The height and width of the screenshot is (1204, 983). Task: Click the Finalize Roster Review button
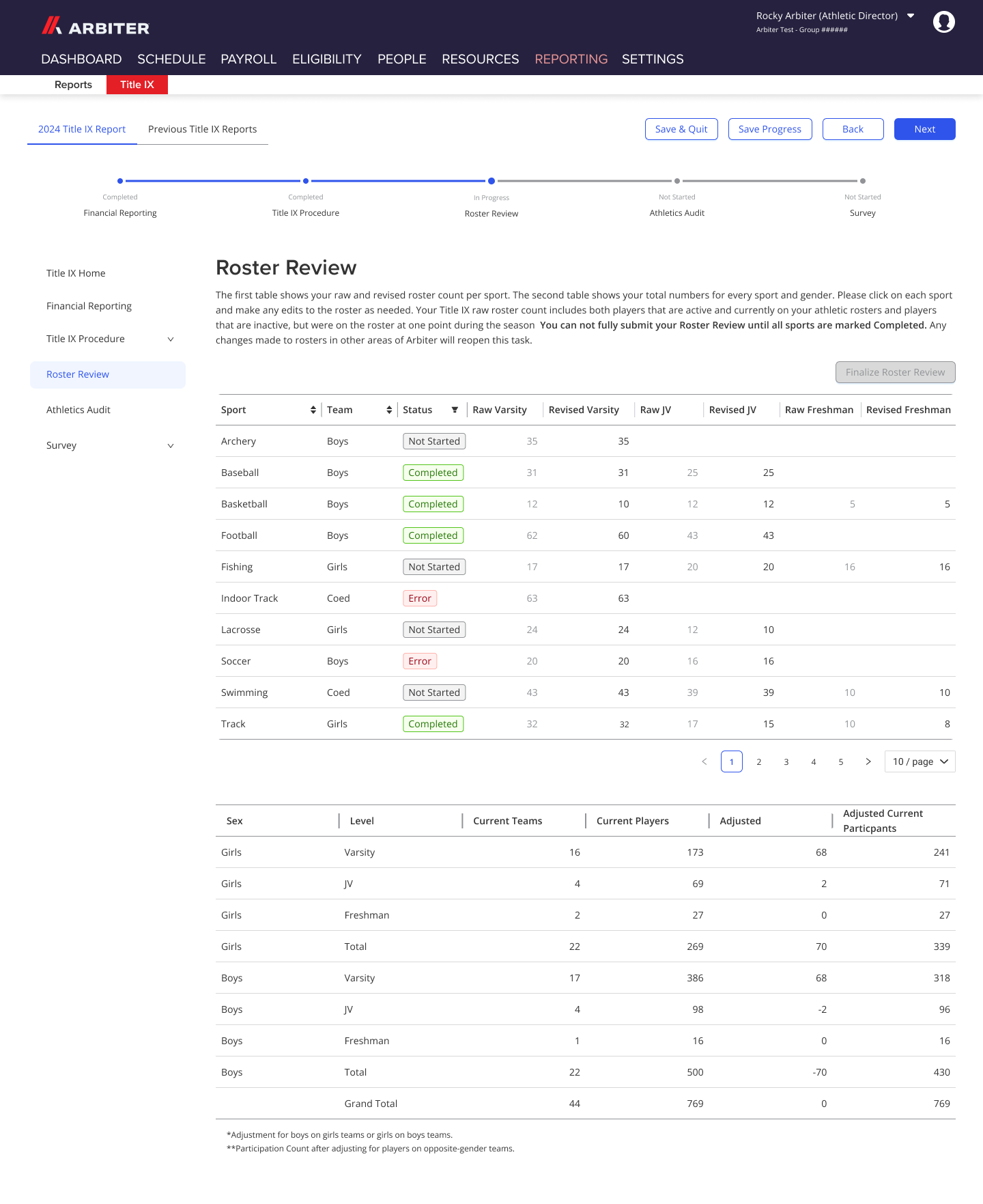click(x=896, y=372)
